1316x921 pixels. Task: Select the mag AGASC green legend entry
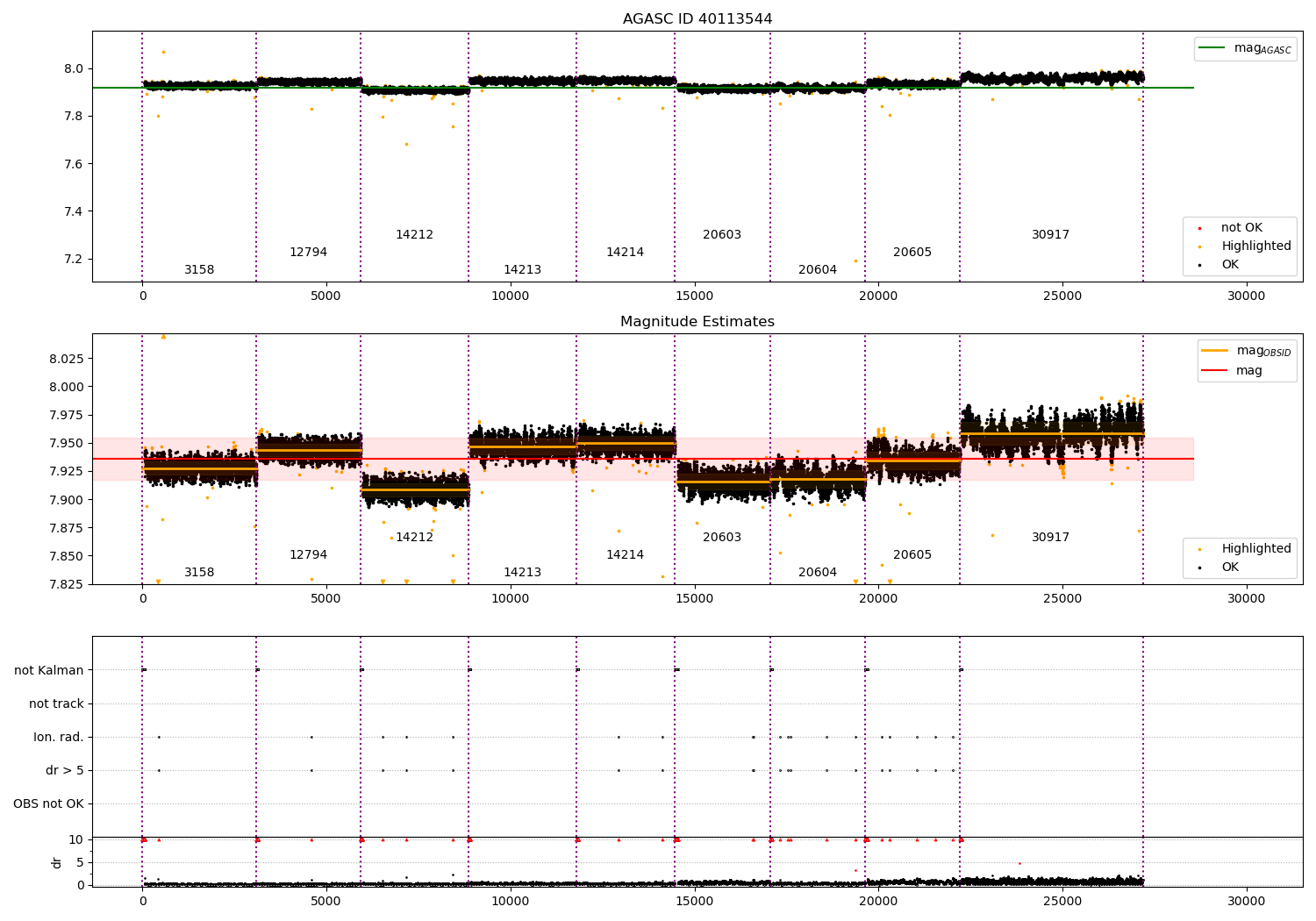(1245, 48)
